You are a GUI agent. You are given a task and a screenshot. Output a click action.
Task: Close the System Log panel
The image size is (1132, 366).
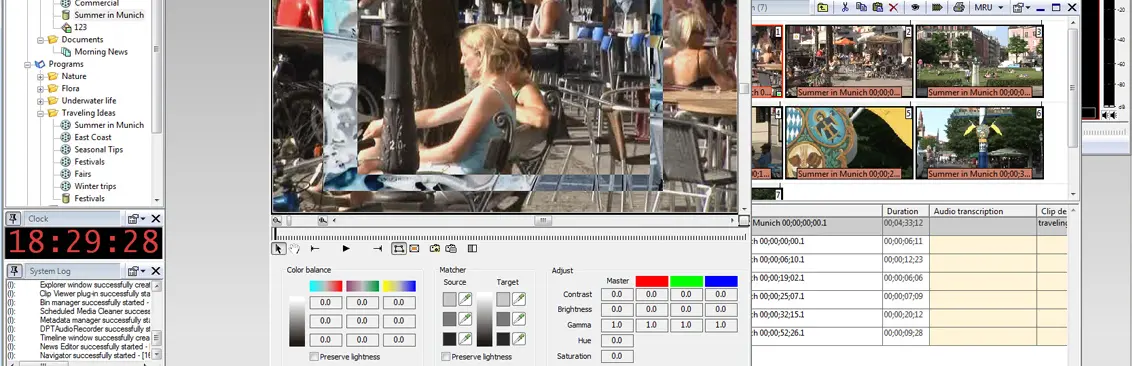pyautogui.click(x=155, y=271)
